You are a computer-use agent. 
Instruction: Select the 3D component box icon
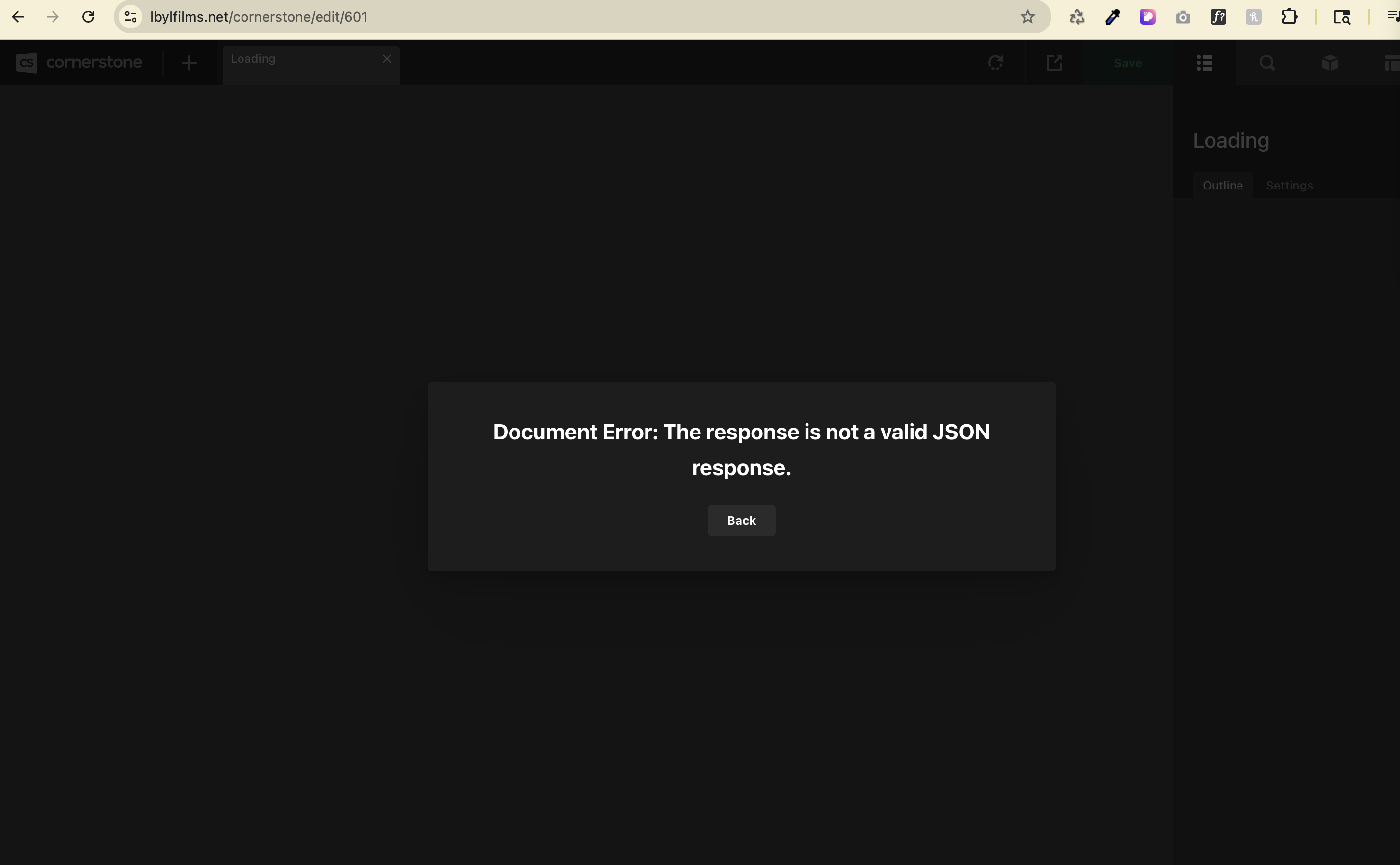1330,63
